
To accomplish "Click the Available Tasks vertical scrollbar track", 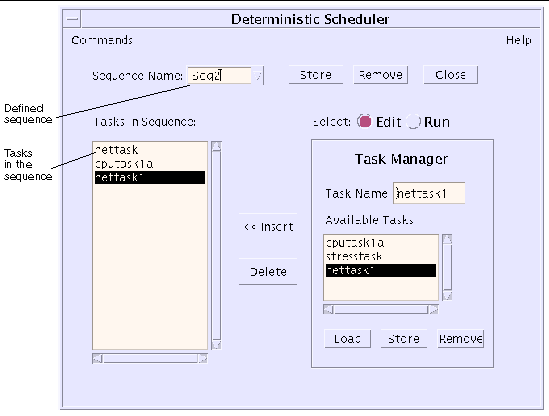I will click(x=447, y=268).
